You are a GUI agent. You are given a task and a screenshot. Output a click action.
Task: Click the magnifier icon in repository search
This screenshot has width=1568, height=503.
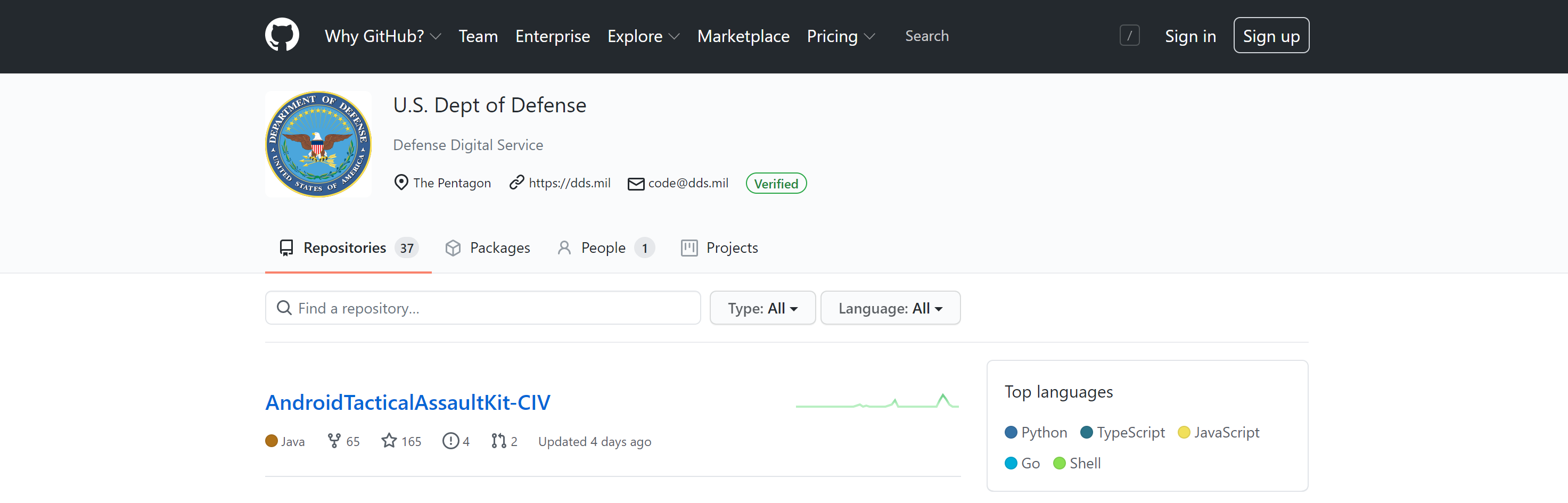point(284,308)
